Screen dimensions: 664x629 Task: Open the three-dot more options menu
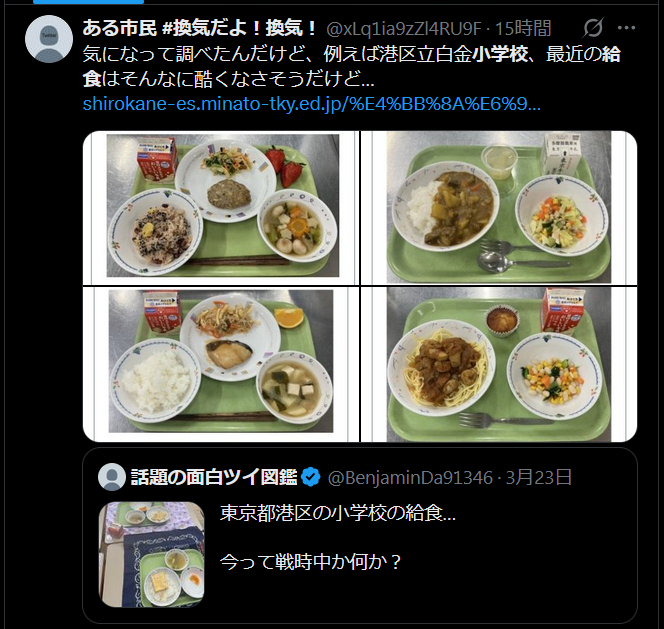pyautogui.click(x=626, y=28)
